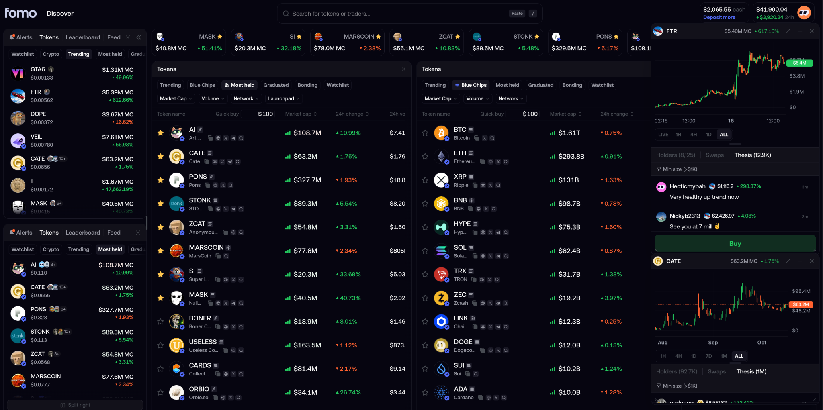Switch to Leaderboard tab in top-left panel
Image resolution: width=823 pixels, height=410 pixels.
tap(83, 37)
